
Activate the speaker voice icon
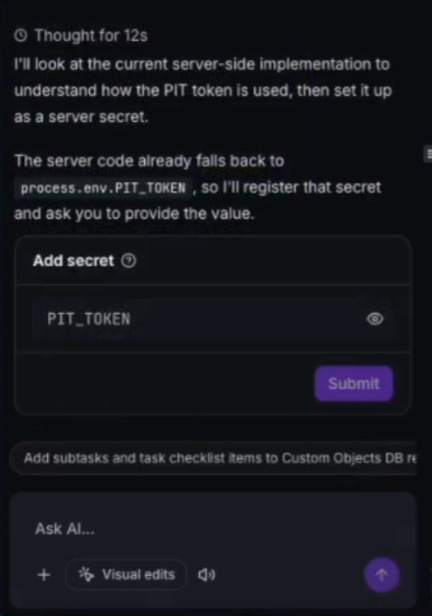207,575
